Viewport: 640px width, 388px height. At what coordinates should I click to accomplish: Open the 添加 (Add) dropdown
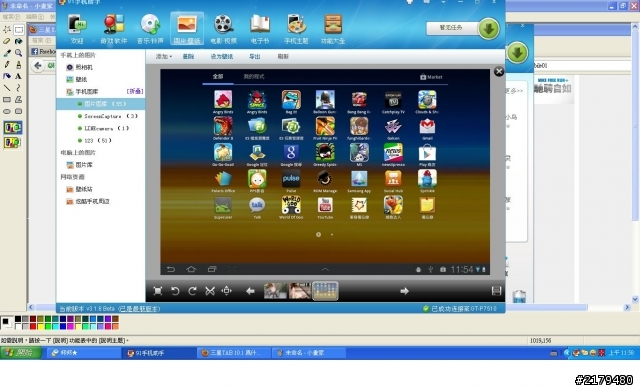(164, 56)
